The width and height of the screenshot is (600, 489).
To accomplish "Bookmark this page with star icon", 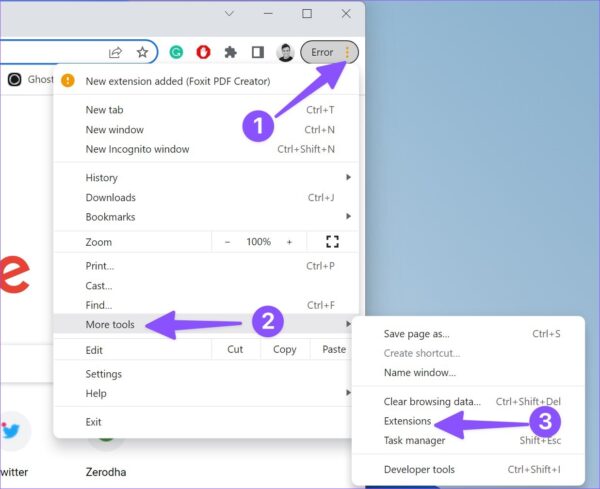I will 142,52.
